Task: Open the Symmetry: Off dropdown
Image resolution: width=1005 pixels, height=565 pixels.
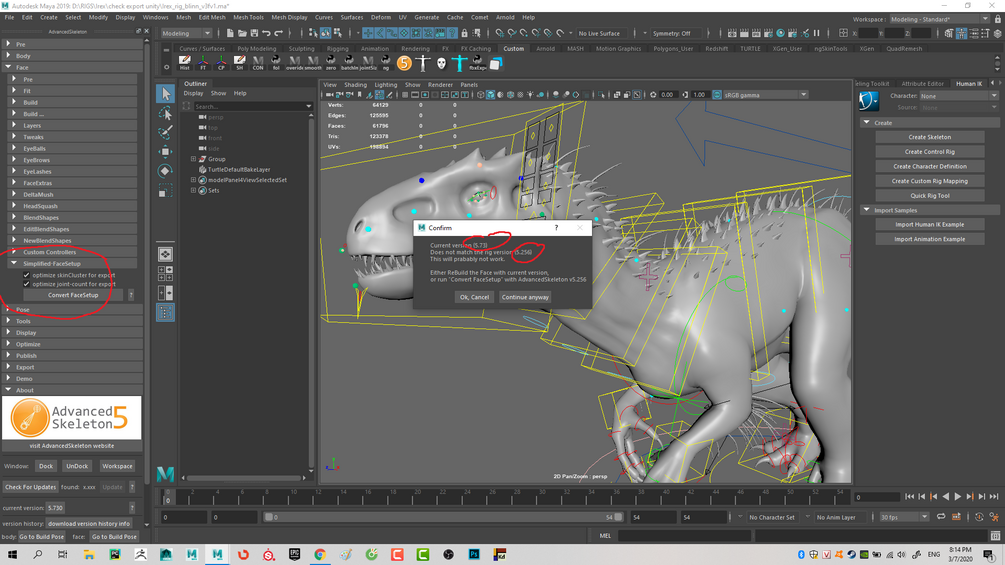Action: coord(677,33)
